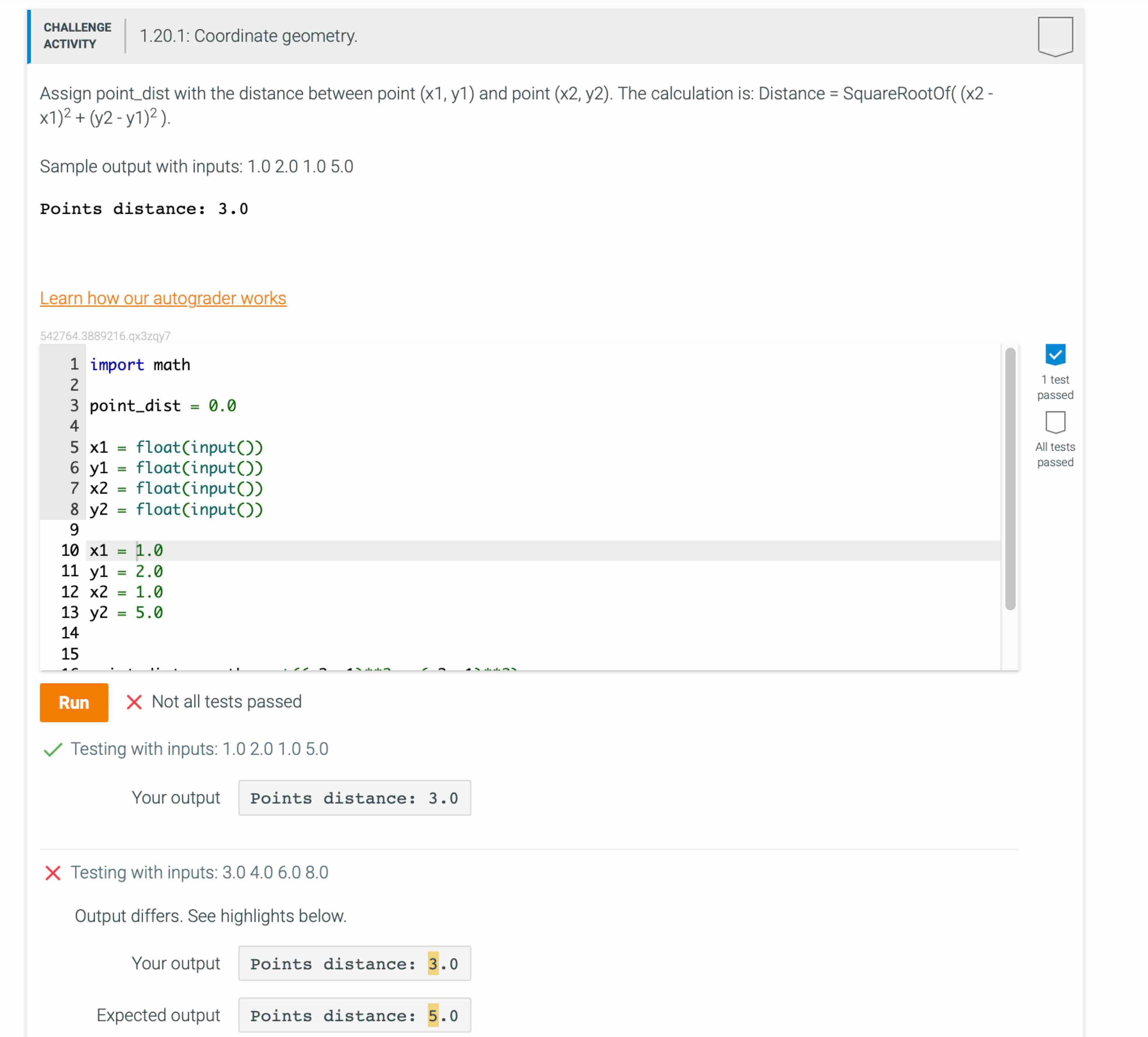The height and width of the screenshot is (1037, 1148).
Task: Click the Expected output box showing 5.0
Action: [x=354, y=1015]
